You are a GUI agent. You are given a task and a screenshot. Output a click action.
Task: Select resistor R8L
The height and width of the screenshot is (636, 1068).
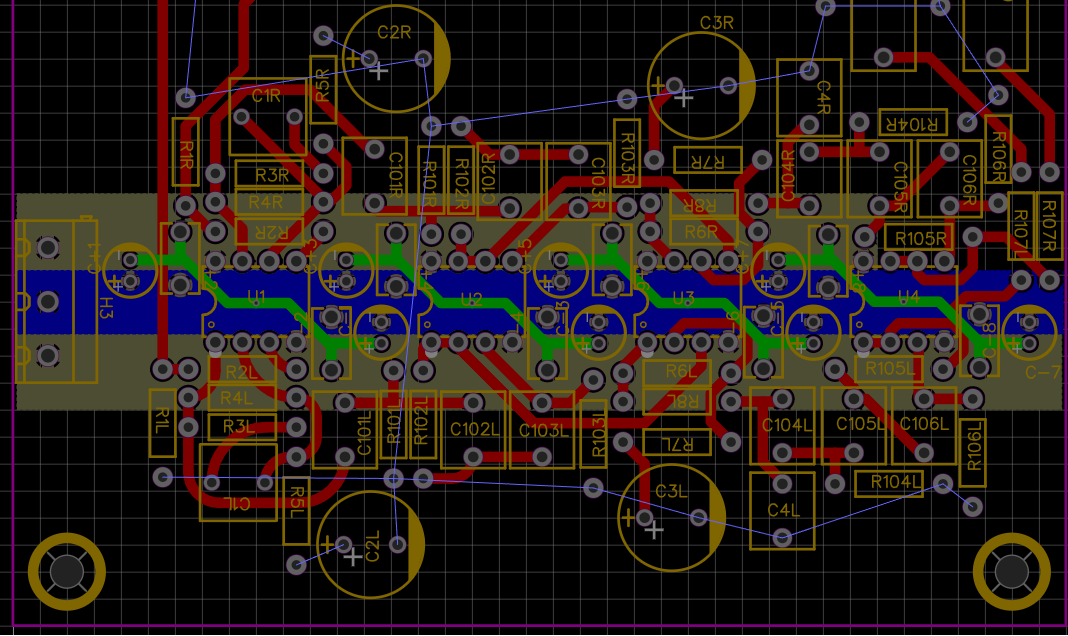tap(678, 401)
